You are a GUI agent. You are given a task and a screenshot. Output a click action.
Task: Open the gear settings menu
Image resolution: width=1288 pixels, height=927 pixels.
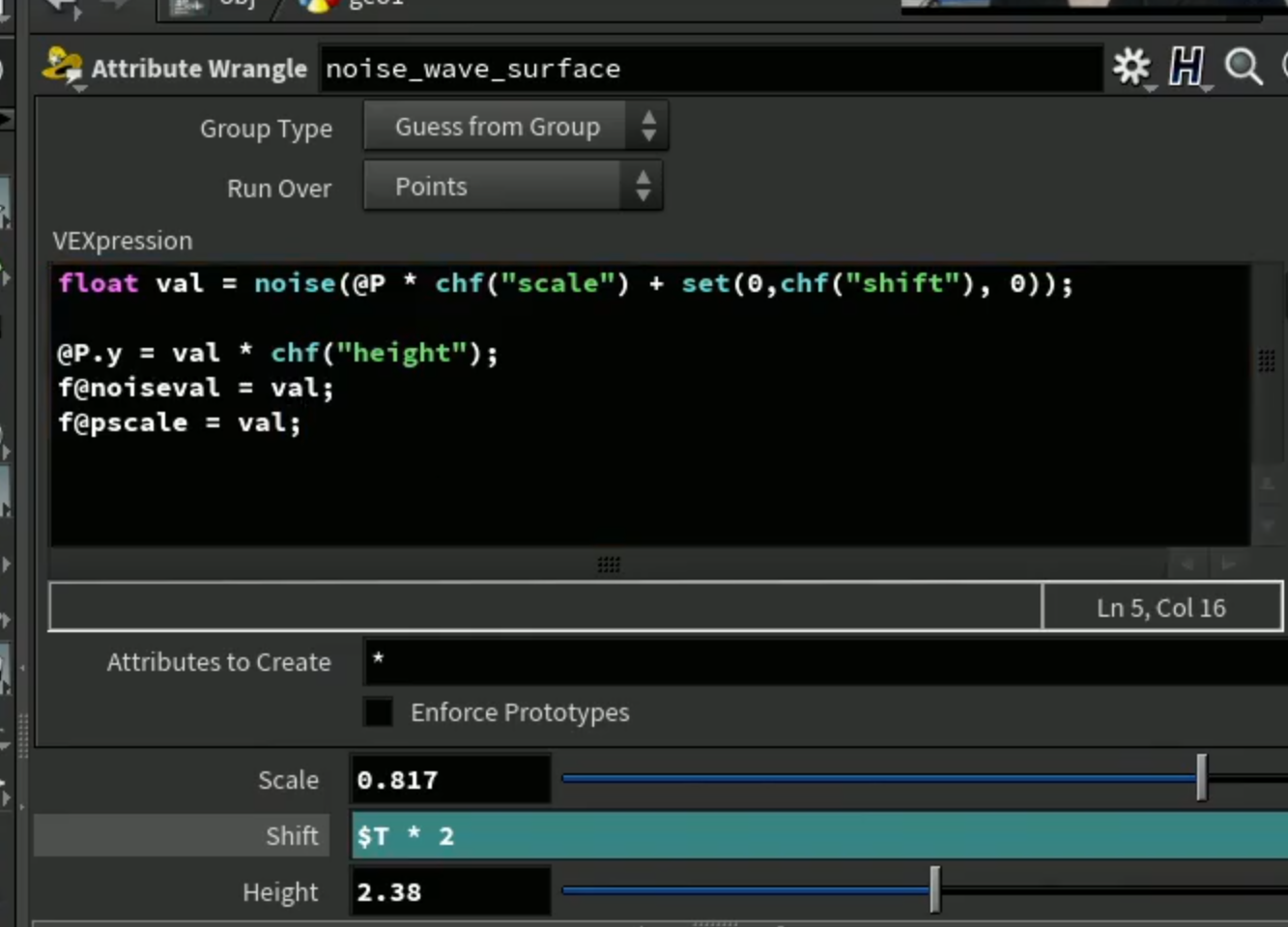coord(1131,67)
